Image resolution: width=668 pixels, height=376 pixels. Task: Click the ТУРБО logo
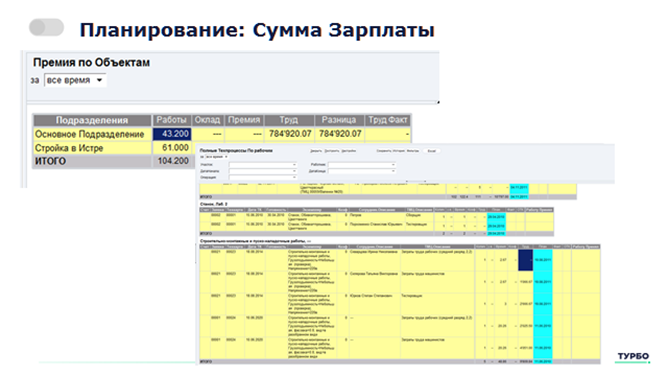(x=633, y=356)
